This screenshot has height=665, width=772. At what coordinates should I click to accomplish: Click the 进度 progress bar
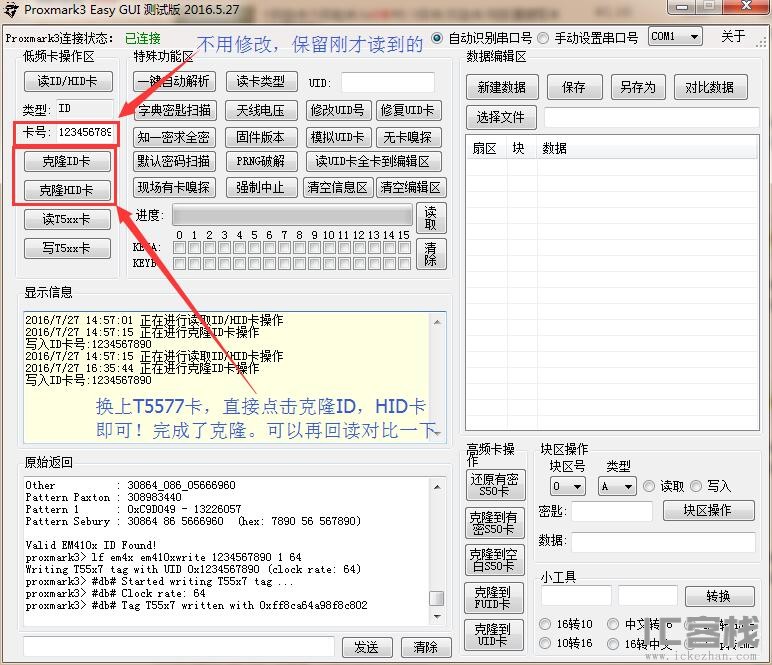pos(292,216)
